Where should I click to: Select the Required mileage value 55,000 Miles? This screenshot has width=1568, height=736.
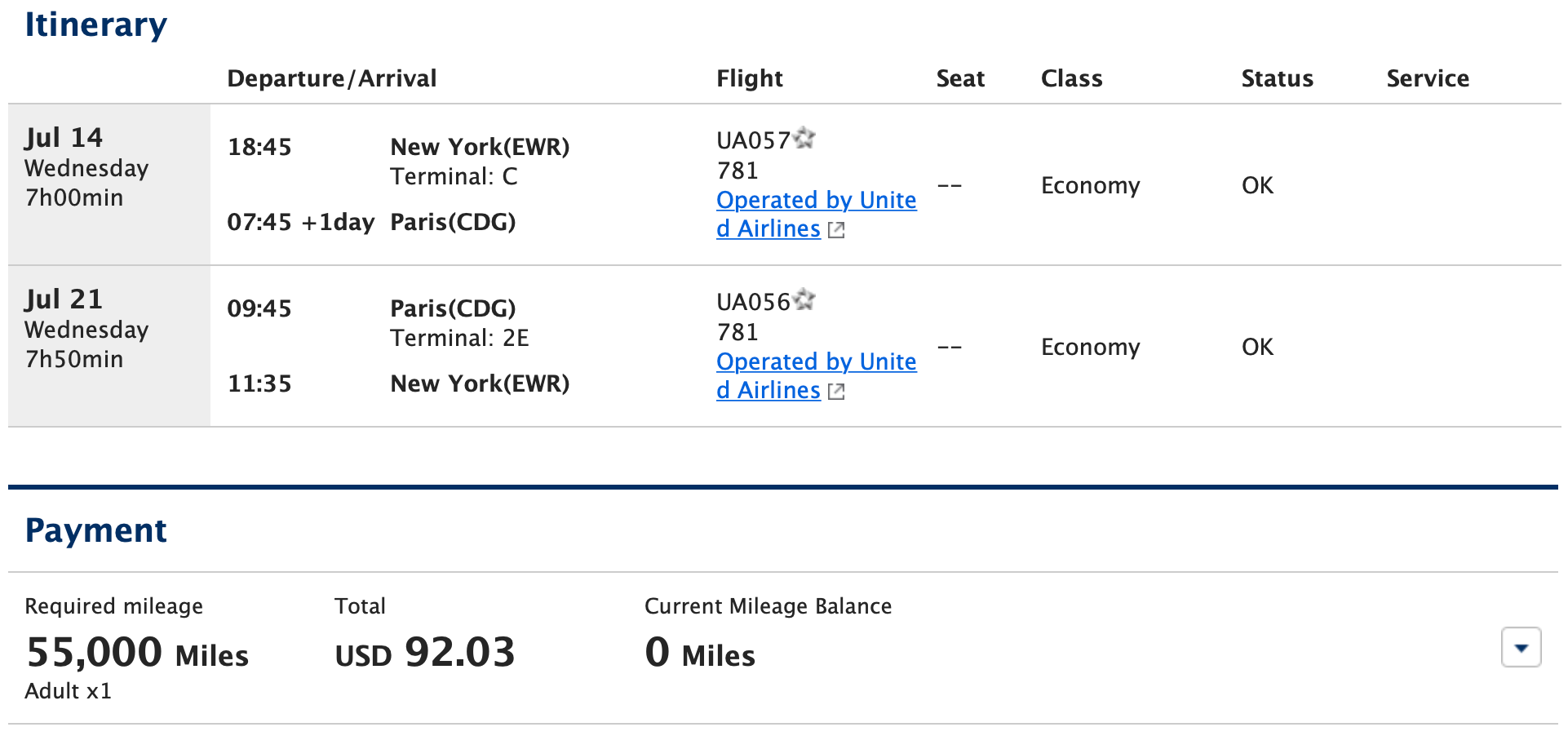pos(137,651)
